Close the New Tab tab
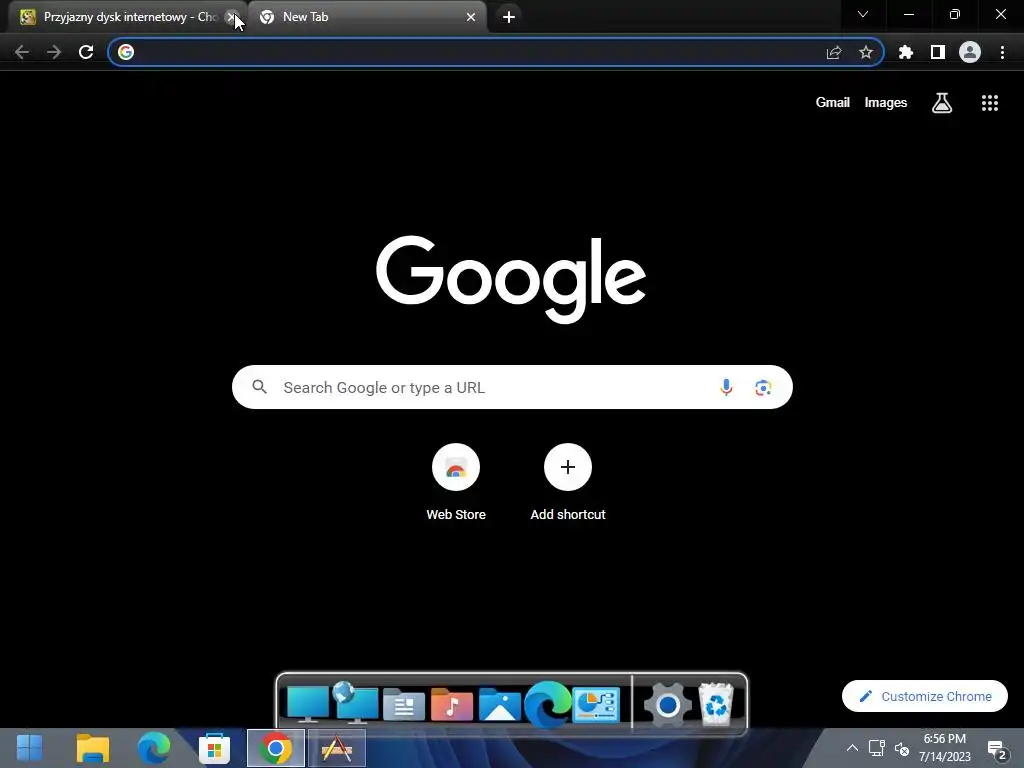1024x768 pixels. coord(471,17)
